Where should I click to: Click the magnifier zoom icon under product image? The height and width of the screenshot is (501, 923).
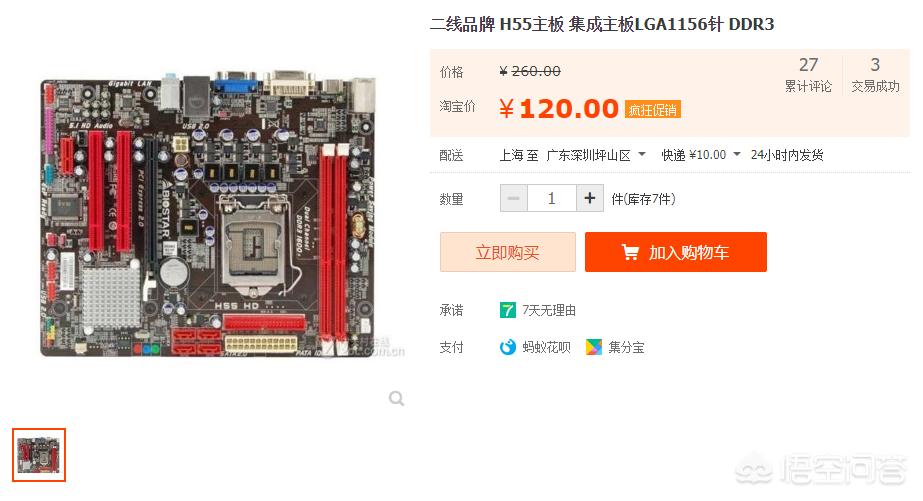click(397, 399)
